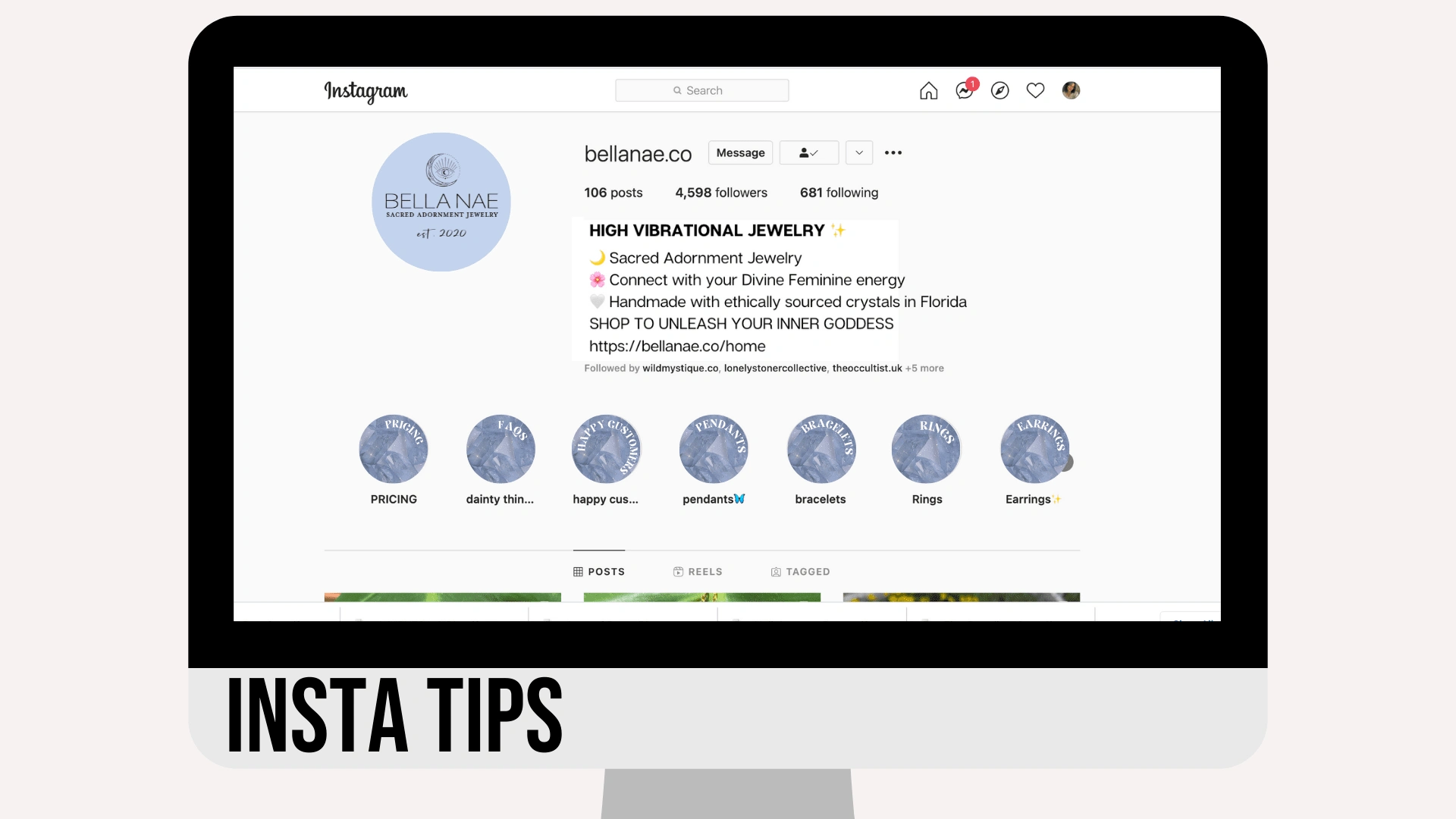
Task: Click the Instagram home icon
Action: coord(928,91)
